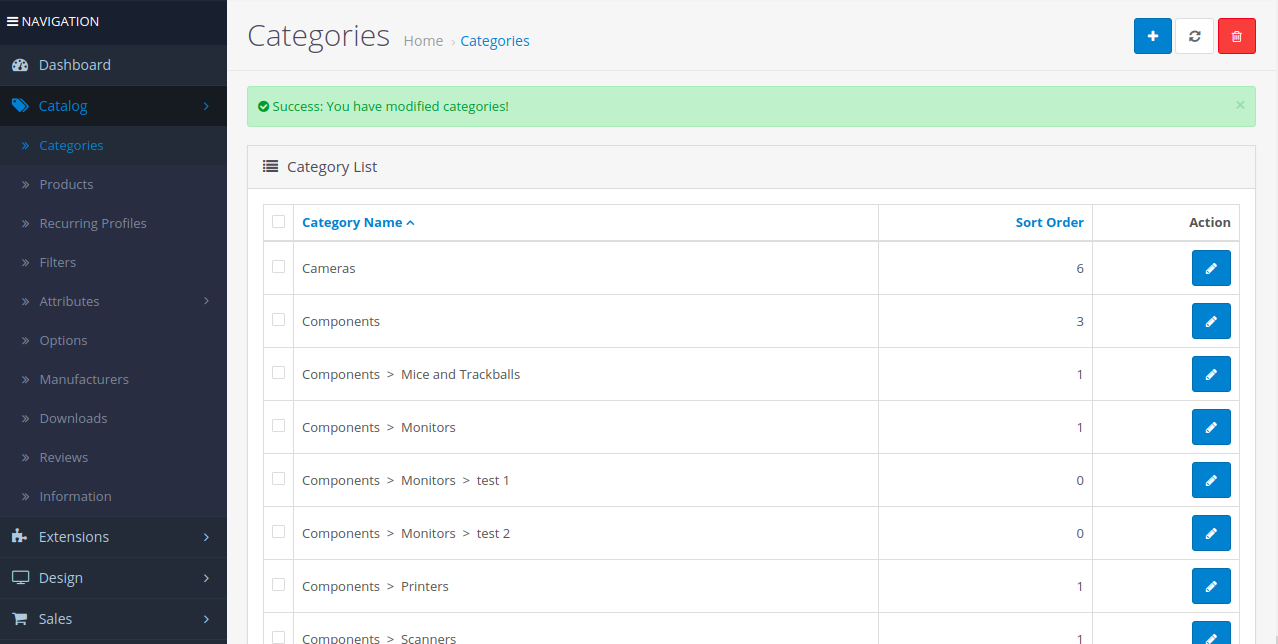Expand the Catalog menu in the sidebar
Screen dimensions: 1278x644
click(62, 105)
